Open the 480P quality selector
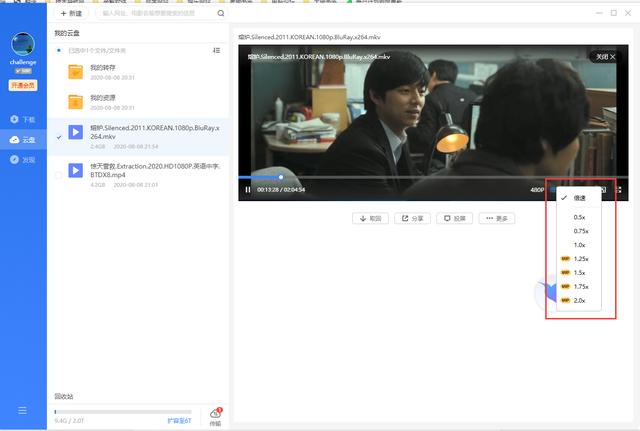Viewport: 640px width, 431px height. tap(537, 189)
